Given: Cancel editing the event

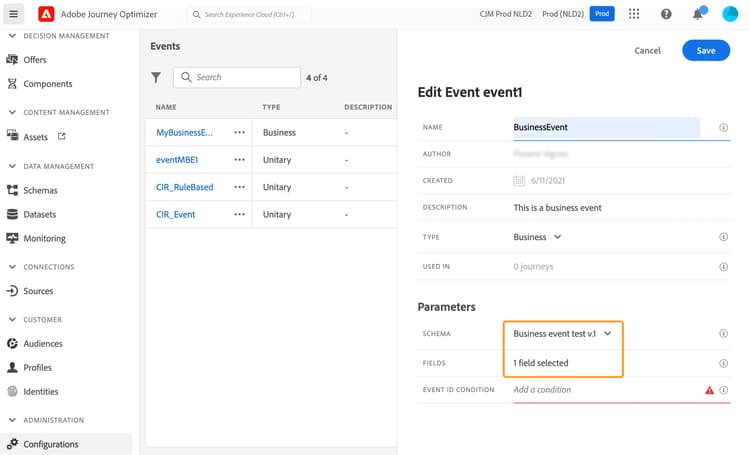Looking at the screenshot, I should [647, 51].
